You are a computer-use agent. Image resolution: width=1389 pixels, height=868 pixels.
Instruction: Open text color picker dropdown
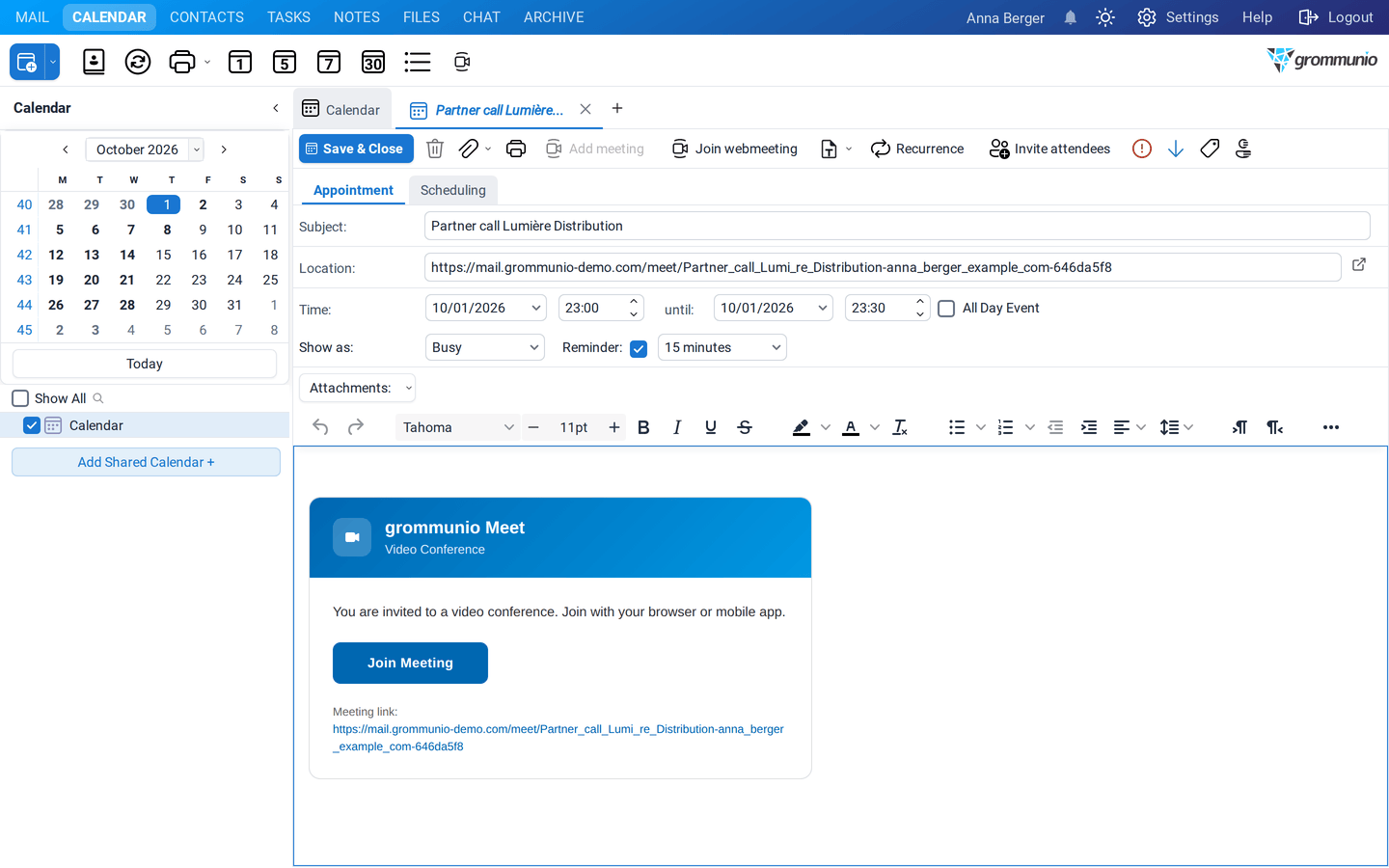point(875,427)
